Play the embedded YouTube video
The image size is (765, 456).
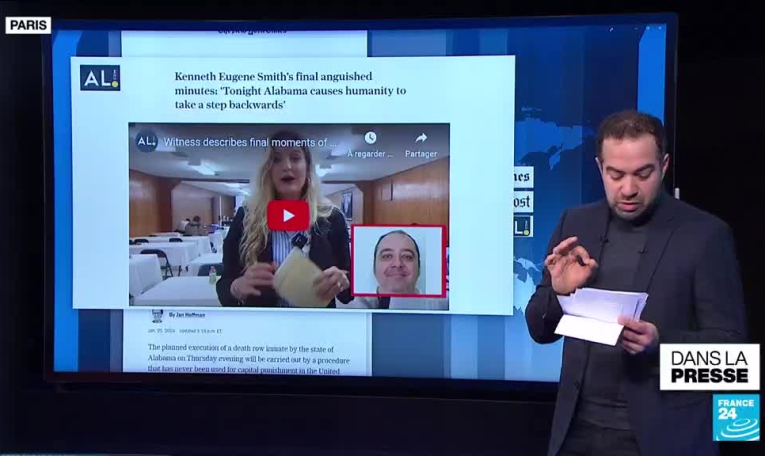point(288,216)
